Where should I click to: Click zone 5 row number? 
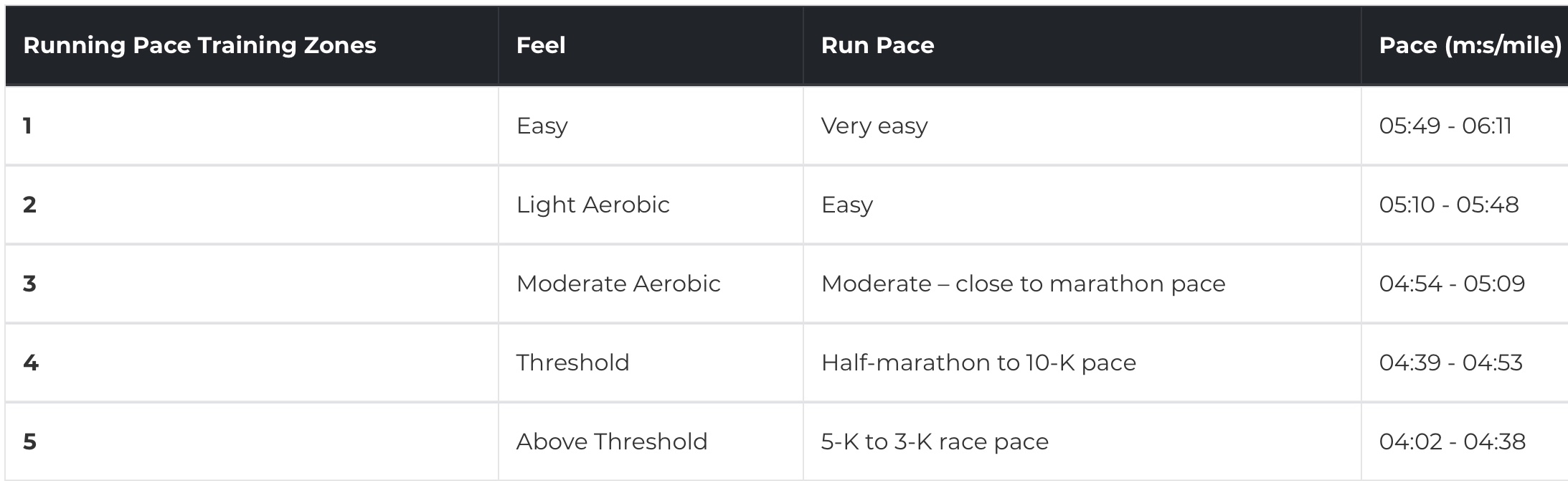pyautogui.click(x=29, y=442)
